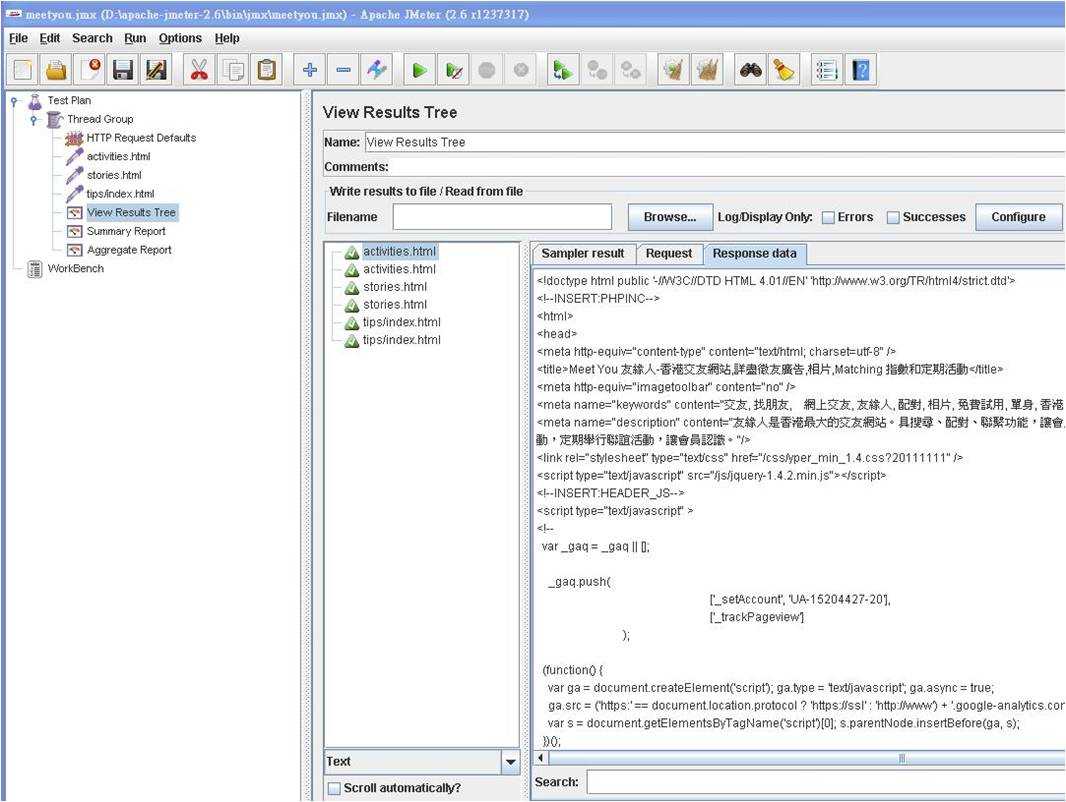Save the test plan with the floppy icon

(123, 70)
